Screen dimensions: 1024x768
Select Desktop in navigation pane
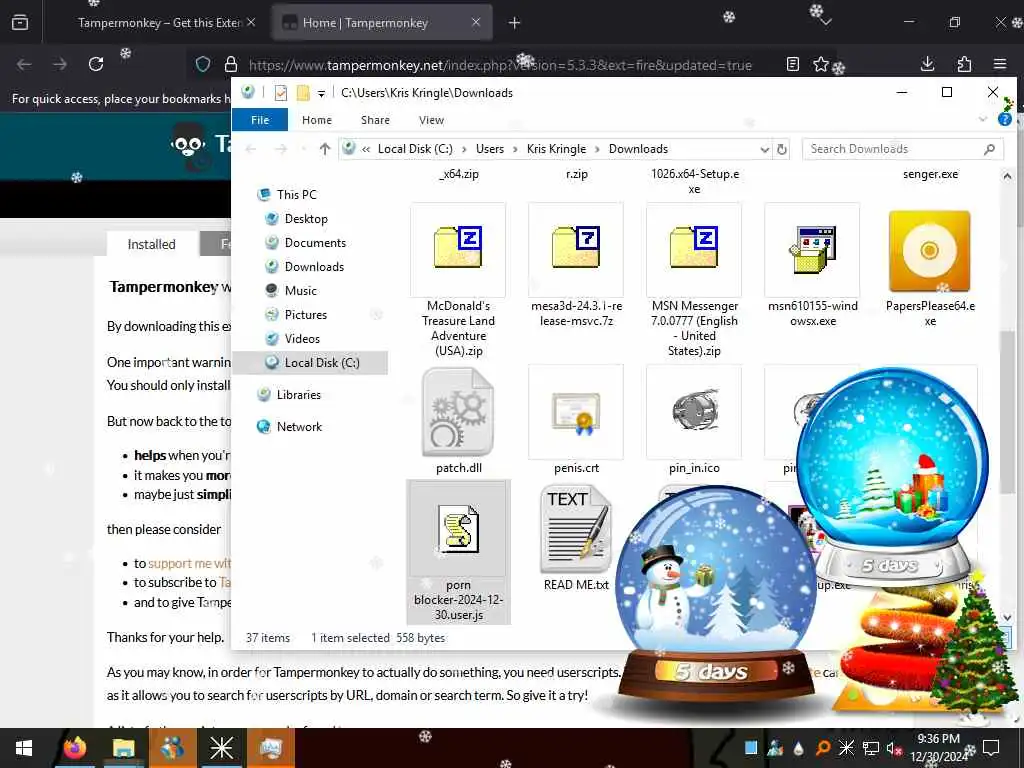(x=306, y=219)
